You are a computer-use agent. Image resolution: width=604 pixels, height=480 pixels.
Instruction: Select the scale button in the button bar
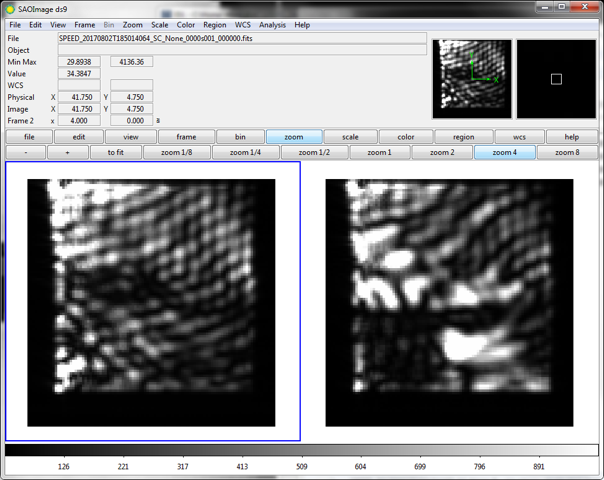click(x=350, y=137)
